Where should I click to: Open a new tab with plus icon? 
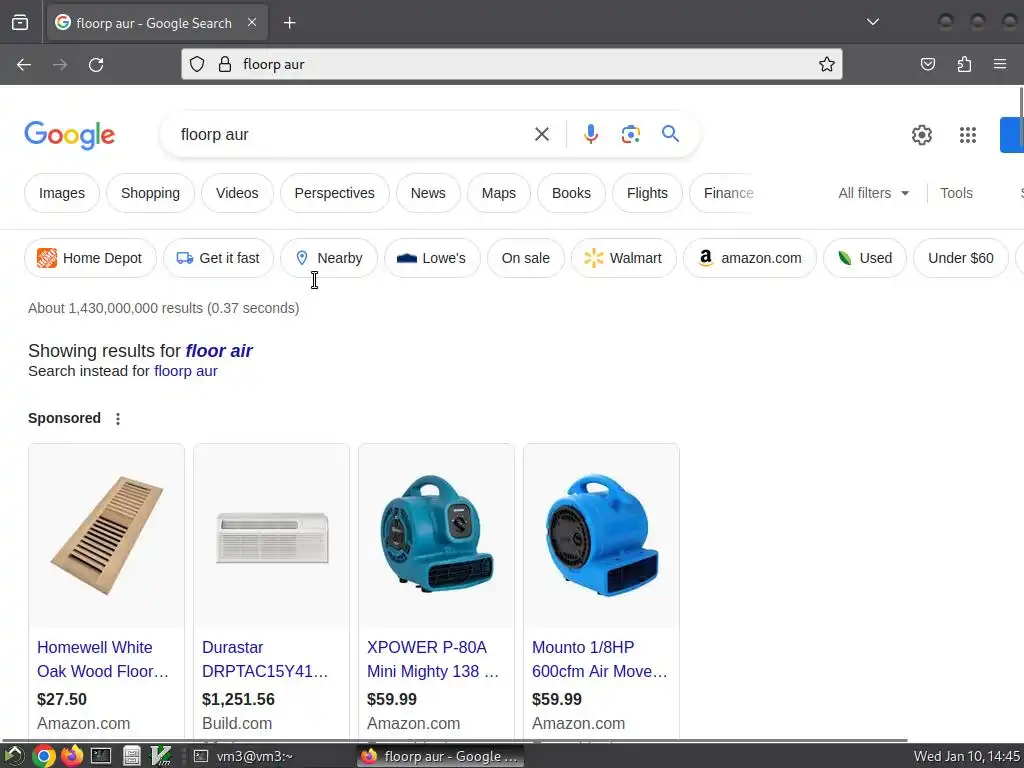289,23
